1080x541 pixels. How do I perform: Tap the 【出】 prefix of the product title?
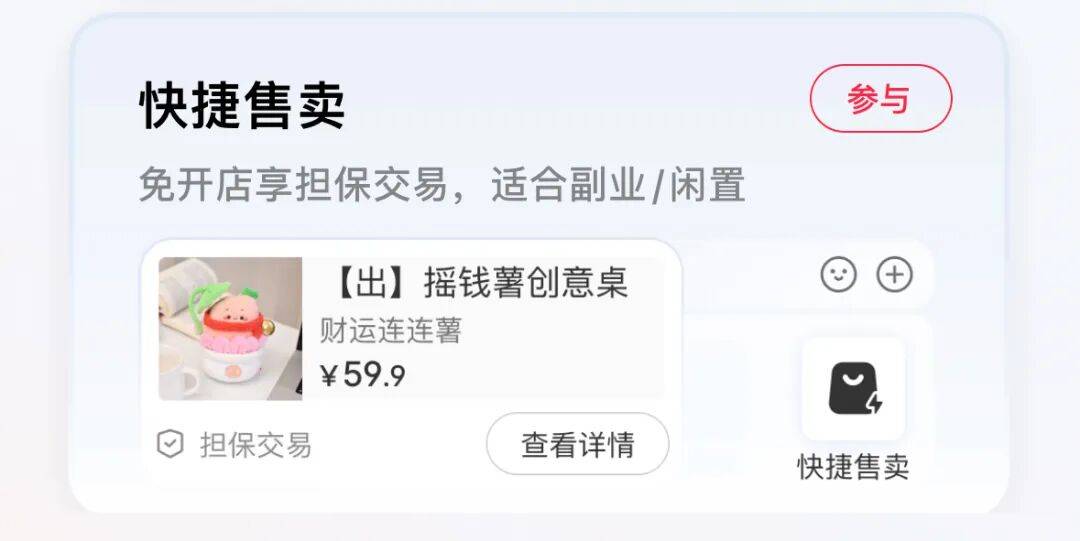pos(370,283)
